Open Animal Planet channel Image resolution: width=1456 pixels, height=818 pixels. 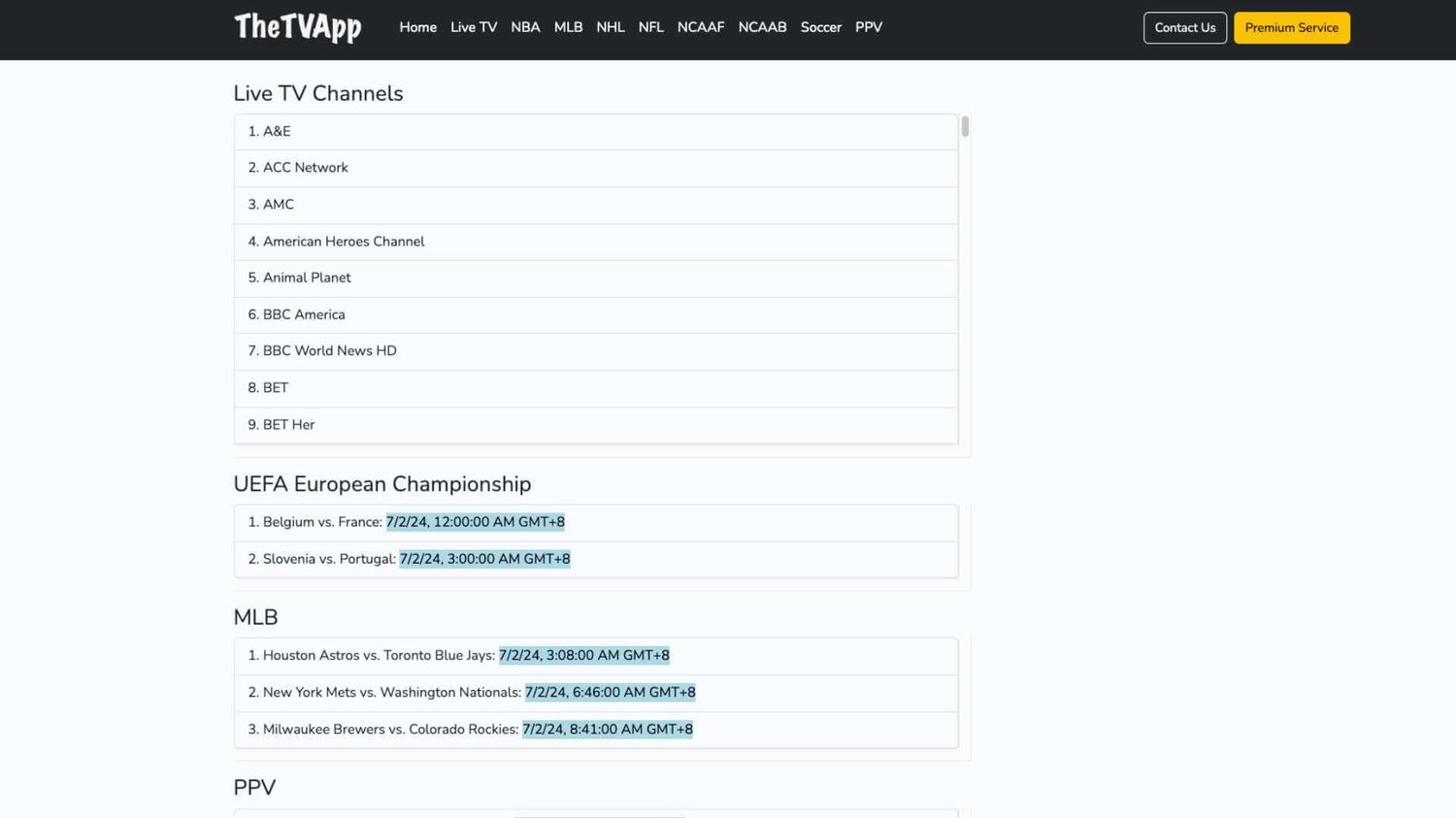pos(596,278)
